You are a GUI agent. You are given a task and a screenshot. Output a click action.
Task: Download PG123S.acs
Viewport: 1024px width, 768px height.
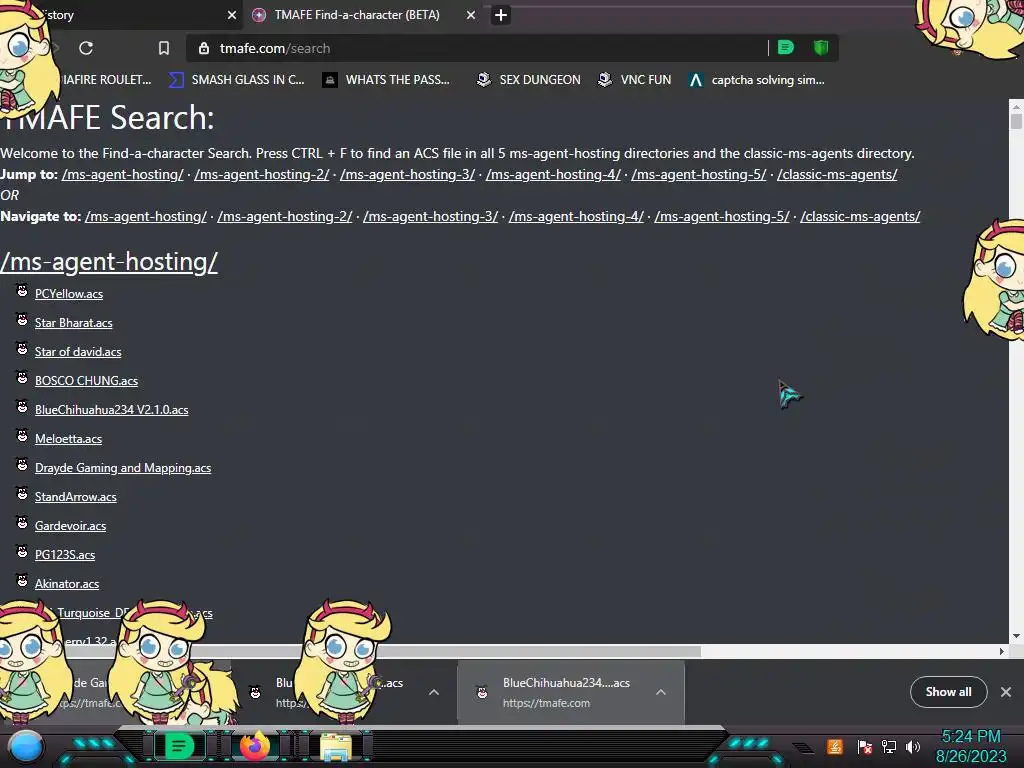tap(65, 555)
